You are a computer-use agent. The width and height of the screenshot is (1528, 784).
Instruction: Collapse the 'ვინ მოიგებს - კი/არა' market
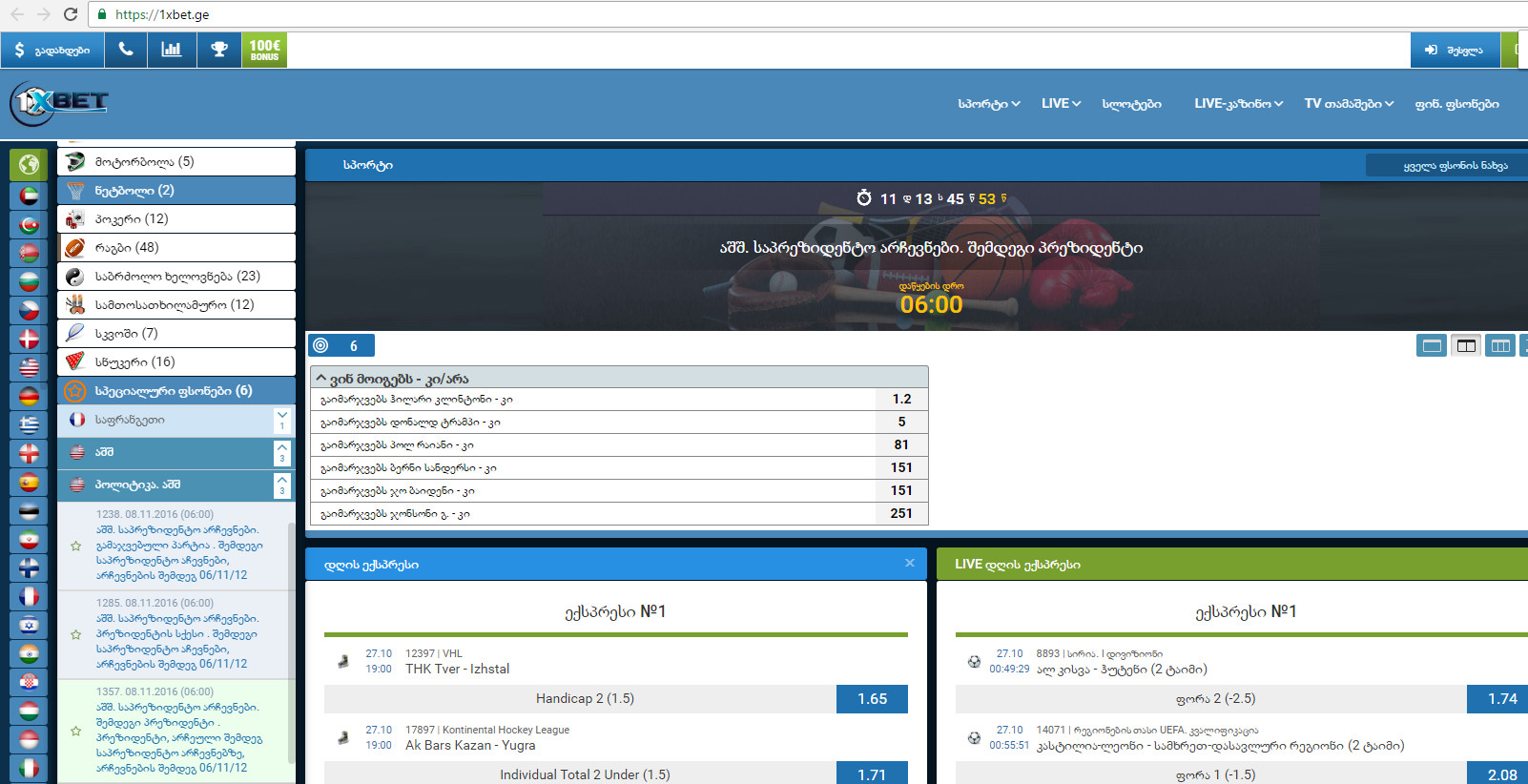(x=619, y=378)
